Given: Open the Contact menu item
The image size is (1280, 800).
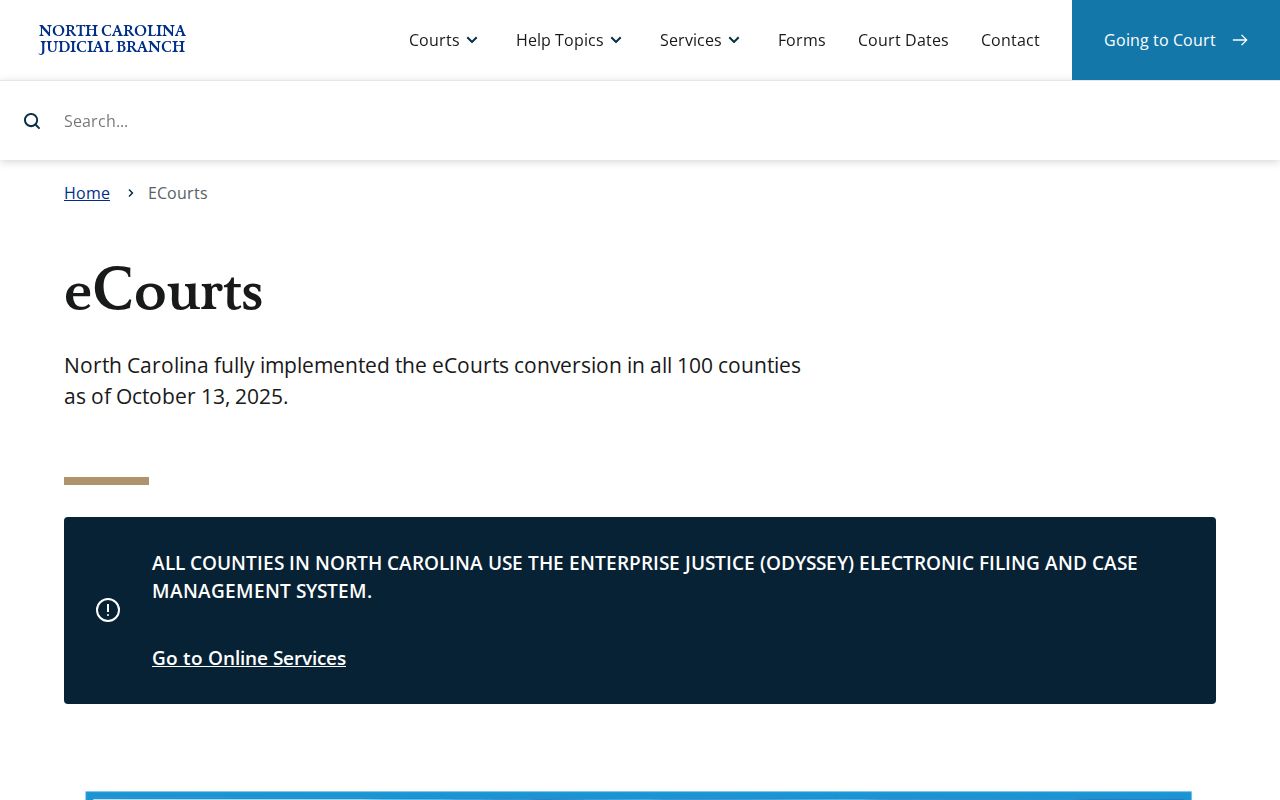Looking at the screenshot, I should pos(1010,40).
